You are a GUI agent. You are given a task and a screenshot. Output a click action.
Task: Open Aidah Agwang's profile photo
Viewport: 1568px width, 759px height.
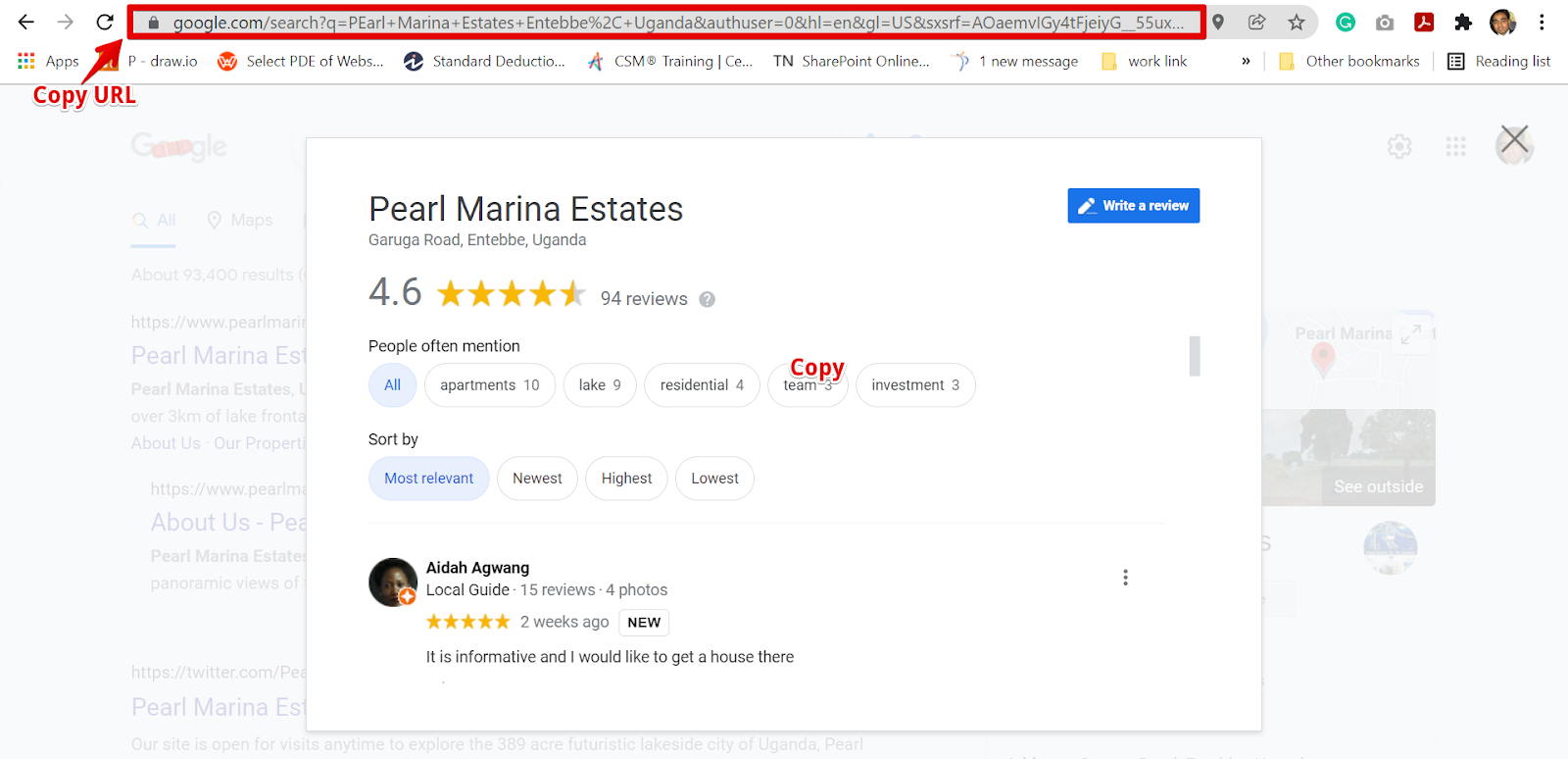click(x=393, y=582)
